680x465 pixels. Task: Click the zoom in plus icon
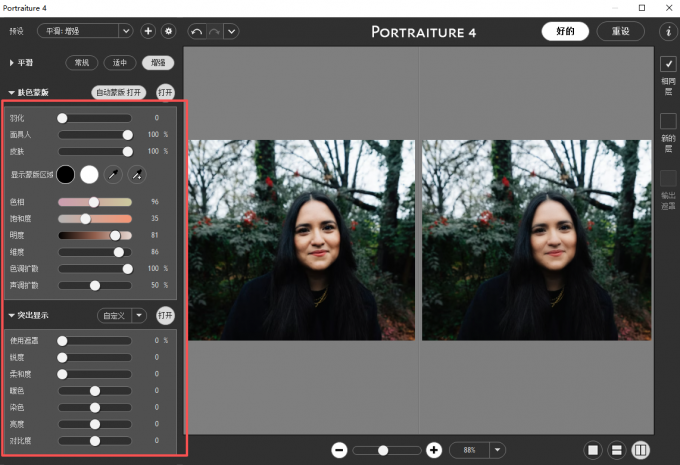pos(434,450)
